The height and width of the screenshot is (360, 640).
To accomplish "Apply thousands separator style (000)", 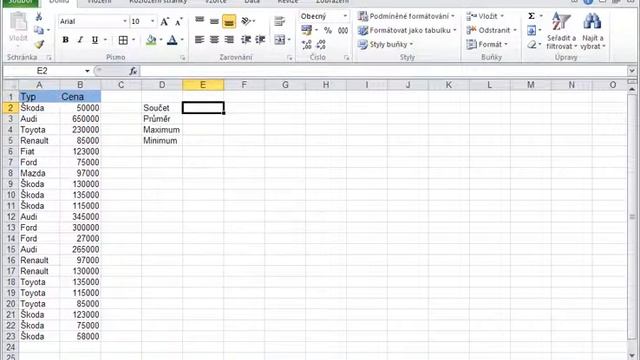I will point(343,30).
